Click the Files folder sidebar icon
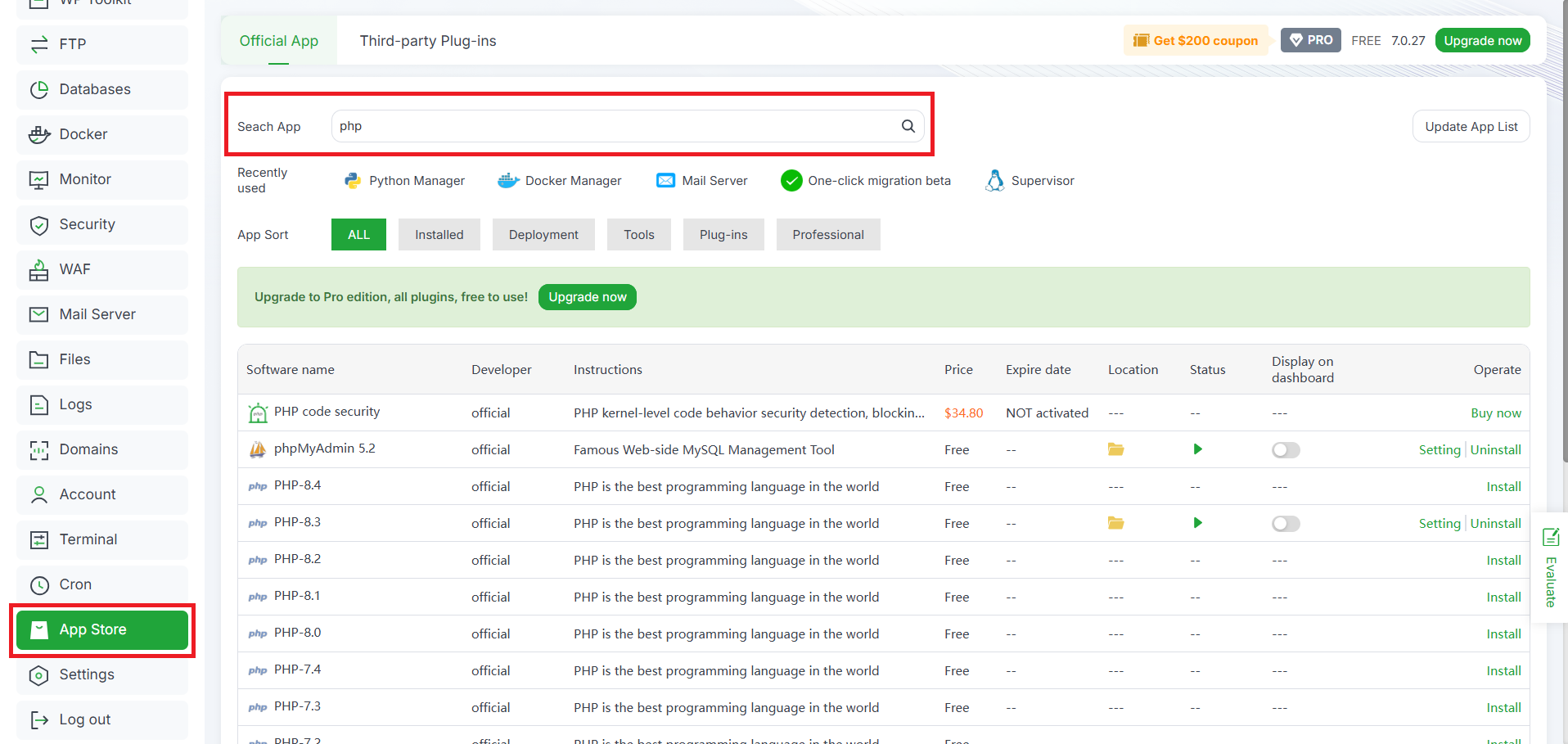Viewport: 1568px width, 744px height. tap(39, 359)
